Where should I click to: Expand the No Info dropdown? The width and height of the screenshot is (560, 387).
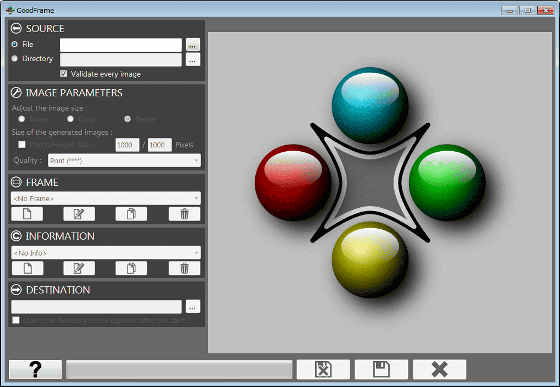tap(106, 253)
